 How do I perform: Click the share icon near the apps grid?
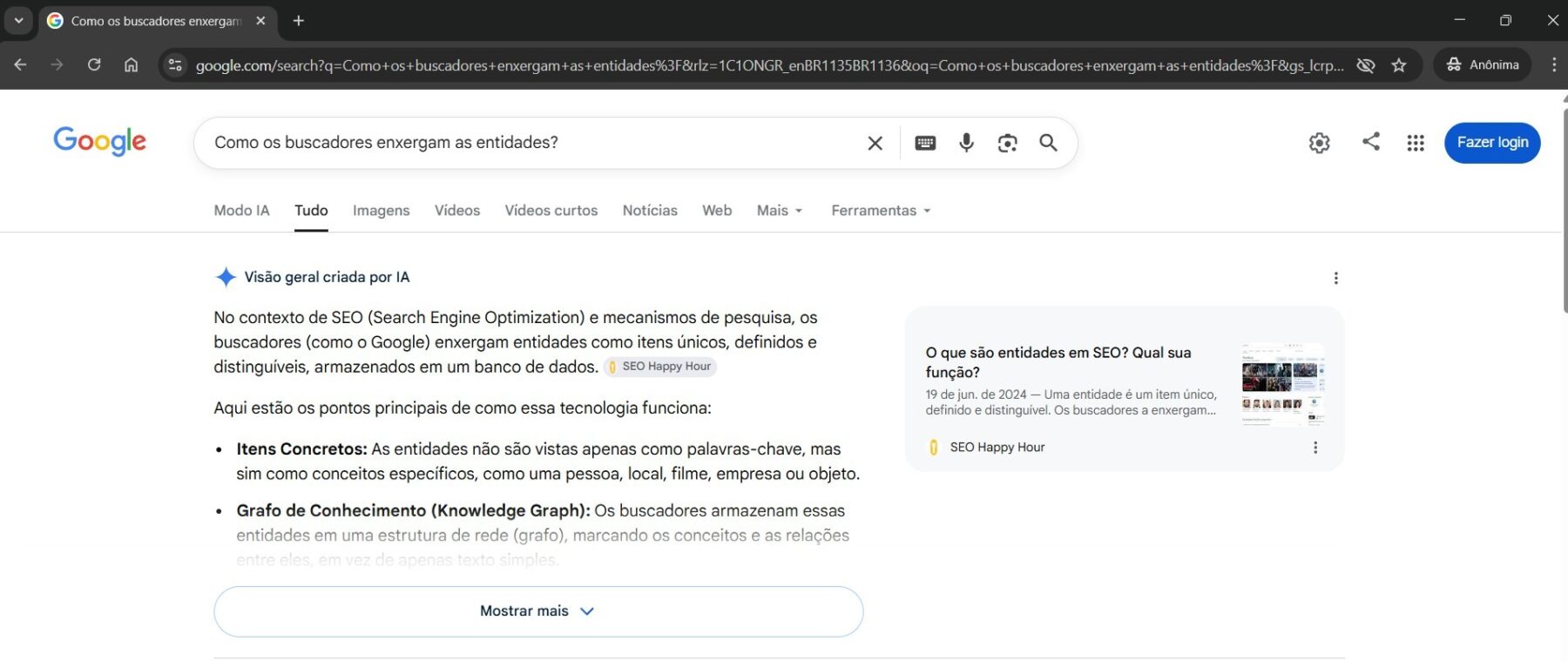tap(1370, 141)
